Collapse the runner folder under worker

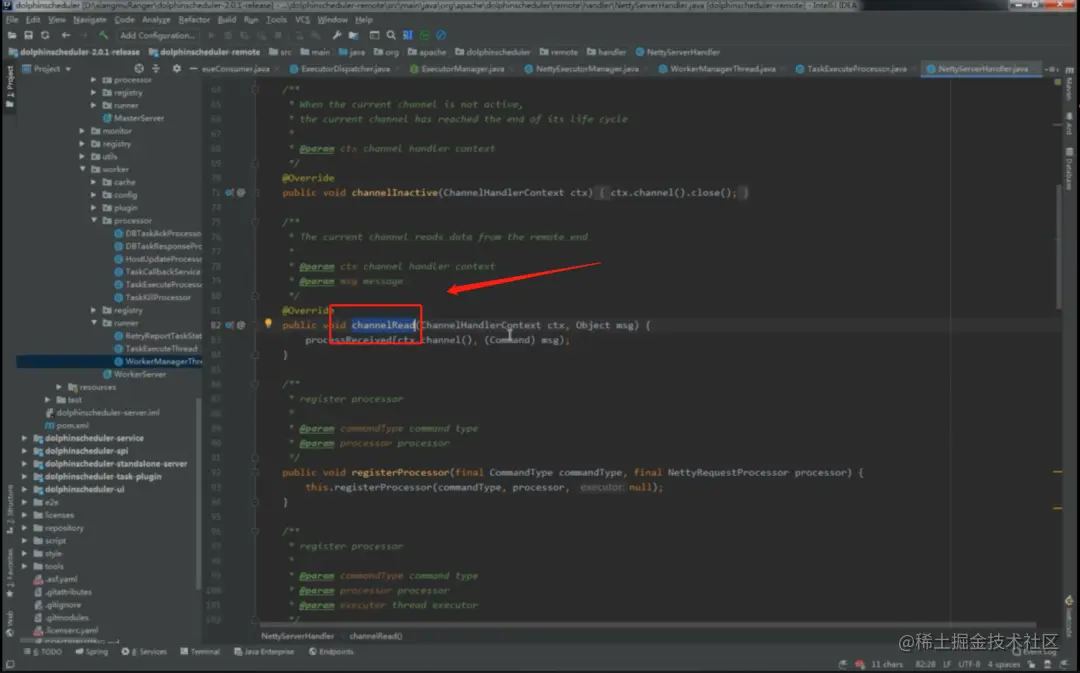(x=94, y=323)
